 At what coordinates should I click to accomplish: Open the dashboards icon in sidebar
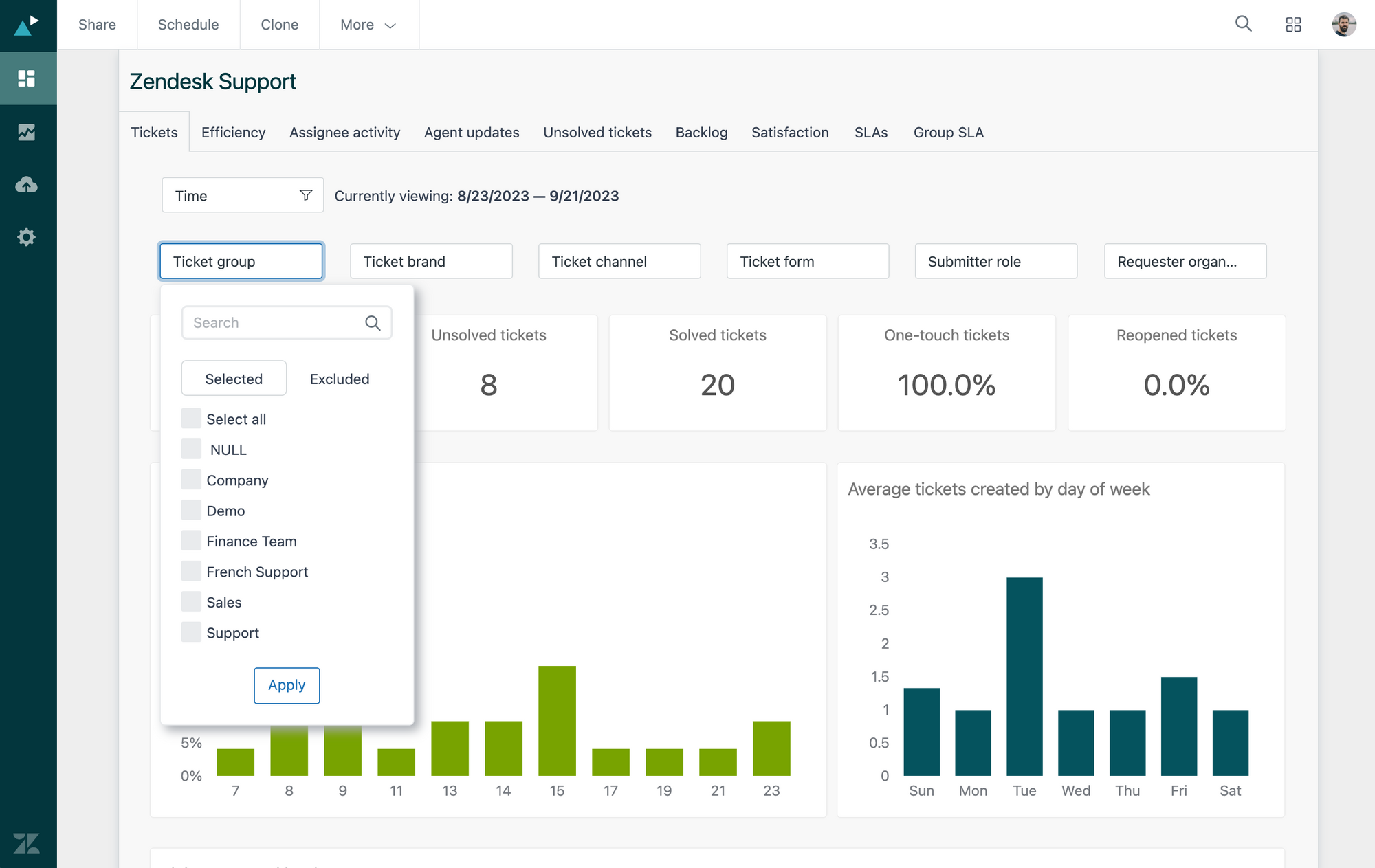pyautogui.click(x=27, y=78)
